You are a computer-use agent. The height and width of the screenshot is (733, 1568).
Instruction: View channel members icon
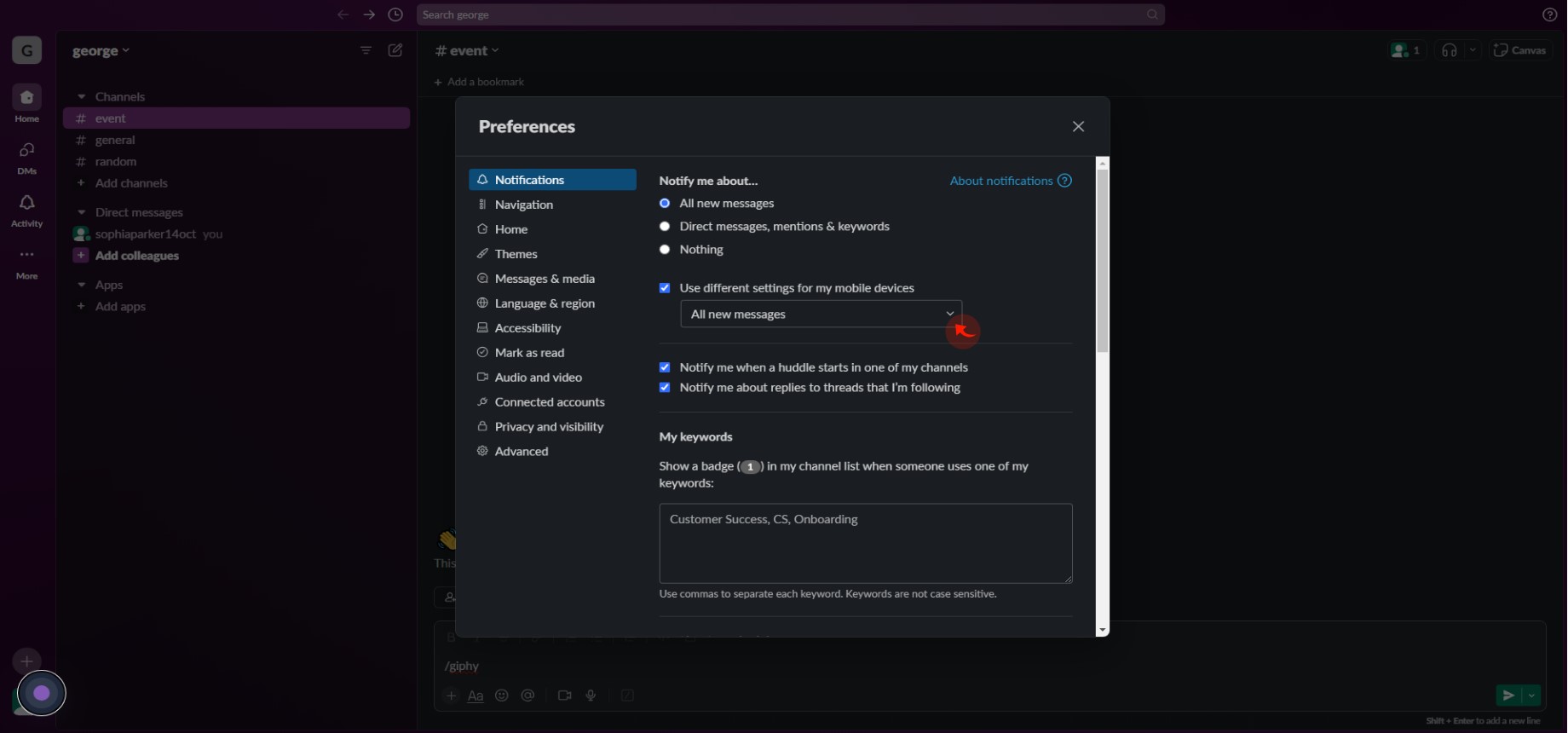(1406, 50)
